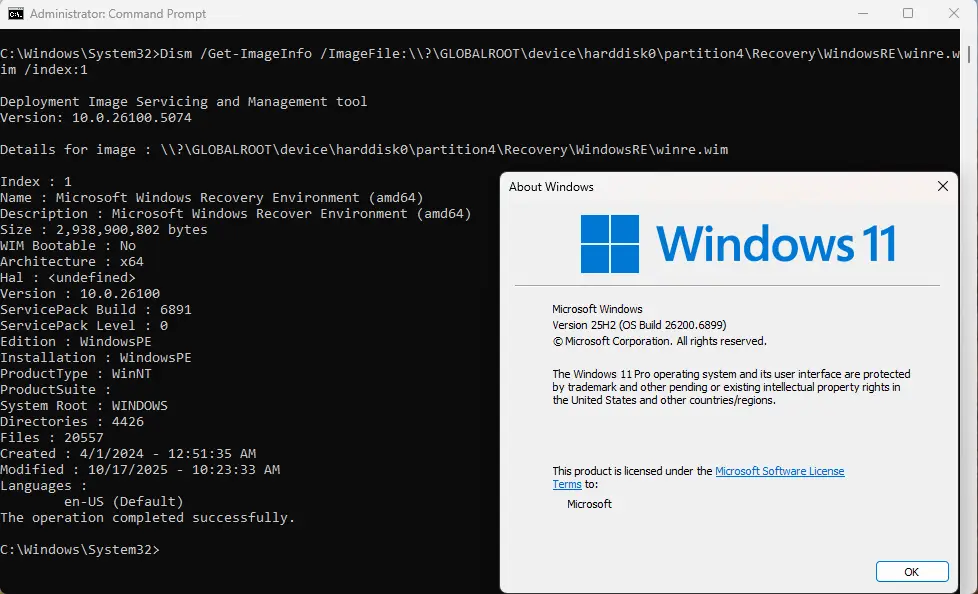978x594 pixels.
Task: Click the 'Installation : WindowsPE' line
Action: 95,358
